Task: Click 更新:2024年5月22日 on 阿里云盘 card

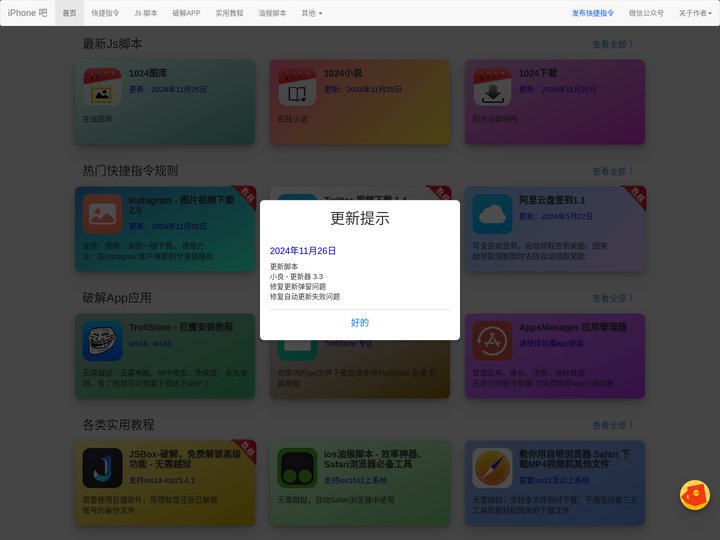Action: pyautogui.click(x=556, y=216)
